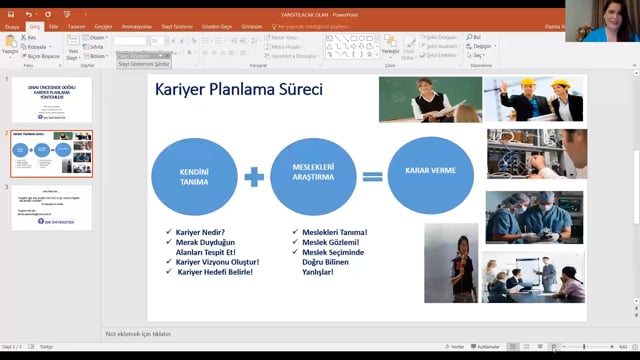Open the Değiştir replace dropdown
Viewport: 640px width, 360px height.
coord(481,46)
